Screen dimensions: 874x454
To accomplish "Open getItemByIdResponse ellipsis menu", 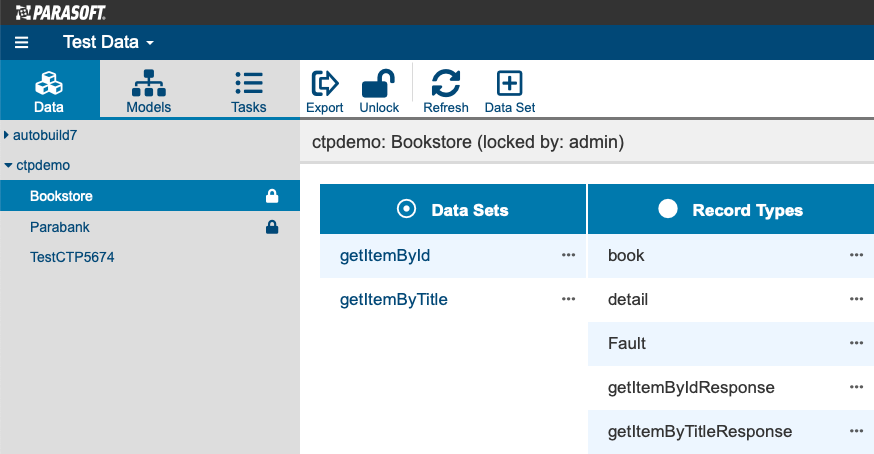I will pos(856,387).
